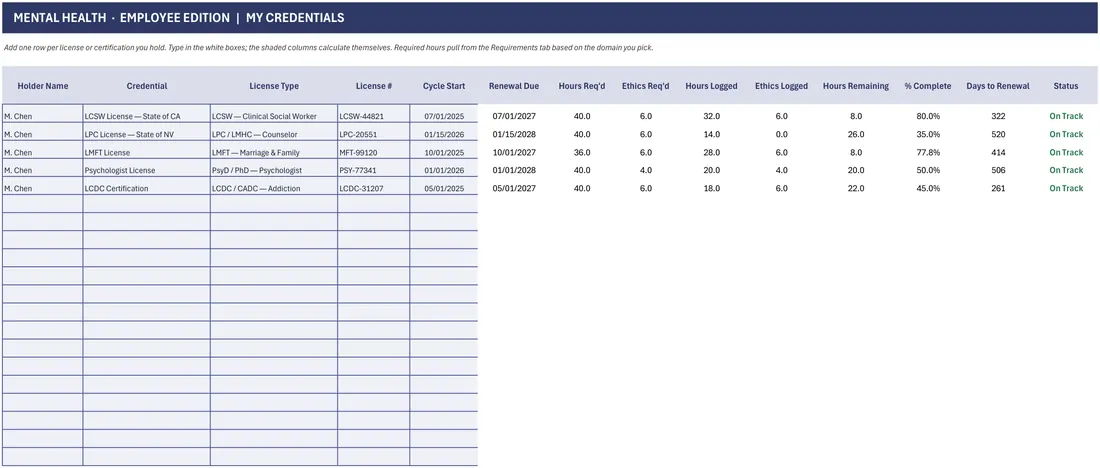This screenshot has width=1100, height=468.
Task: Select the Status column header
Action: (x=1066, y=86)
